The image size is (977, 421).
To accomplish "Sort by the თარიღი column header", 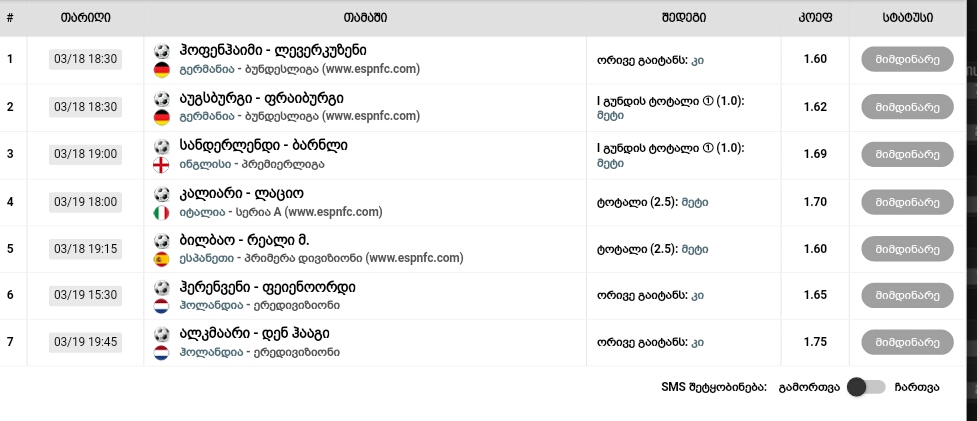I will [85, 18].
